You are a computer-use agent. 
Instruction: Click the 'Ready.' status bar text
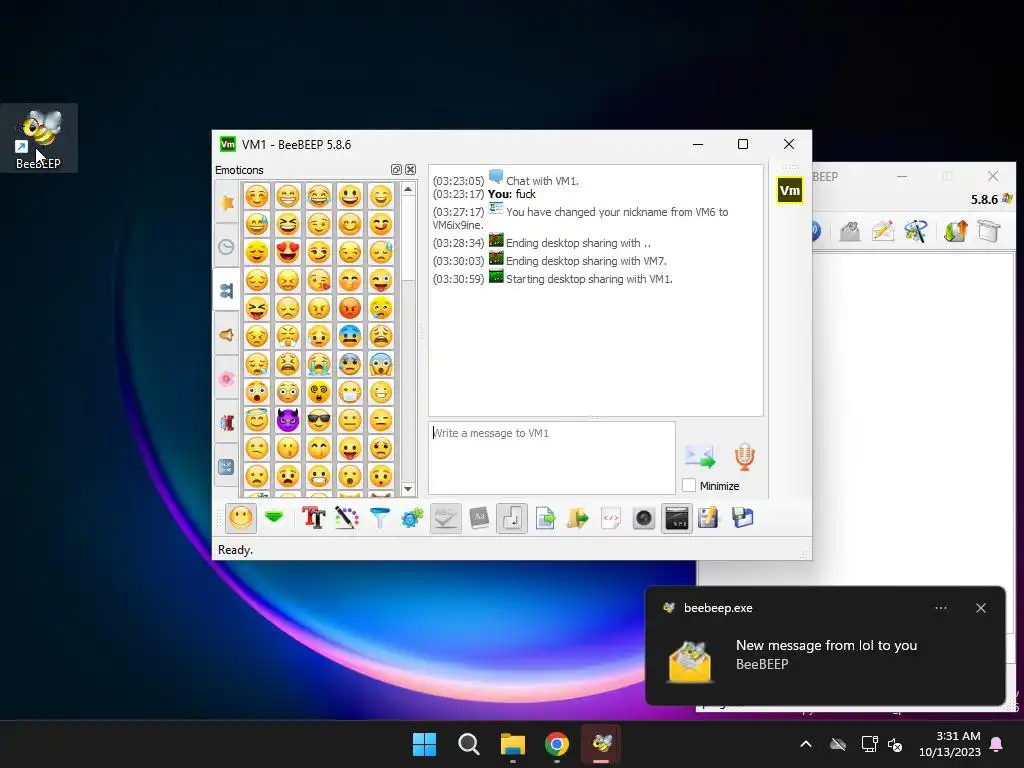point(235,550)
